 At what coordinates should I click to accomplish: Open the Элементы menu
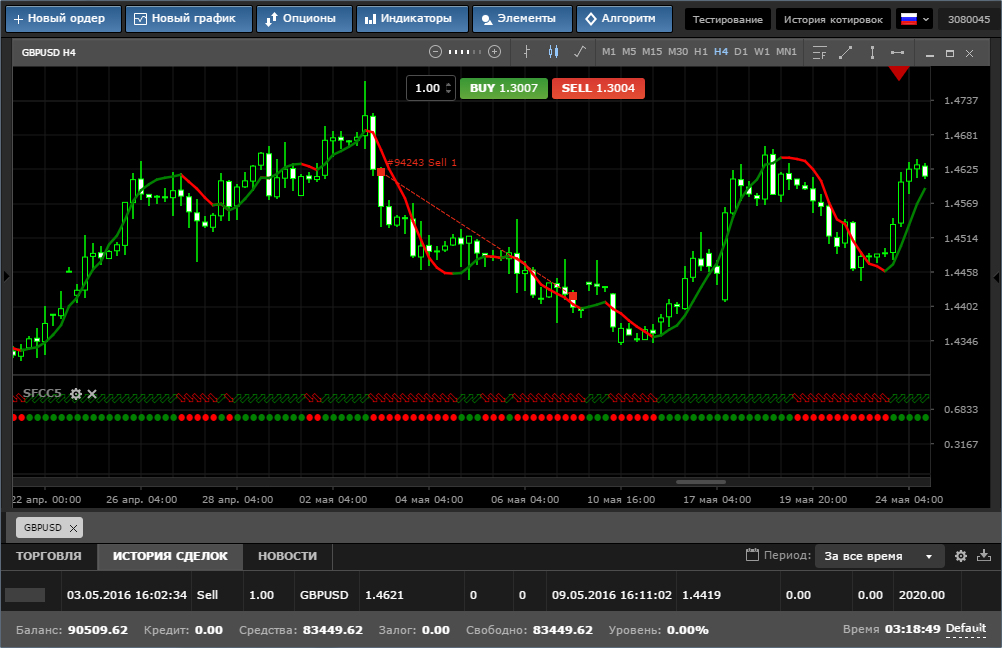(x=523, y=19)
